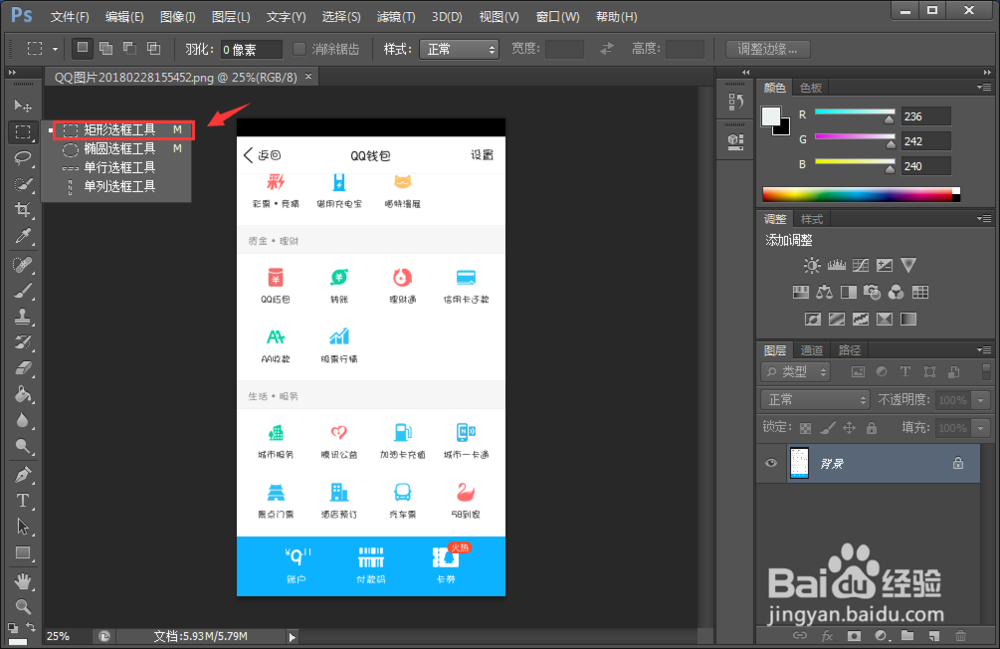Image resolution: width=1000 pixels, height=649 pixels.
Task: Switch to the 路径 tab
Action: pos(849,350)
